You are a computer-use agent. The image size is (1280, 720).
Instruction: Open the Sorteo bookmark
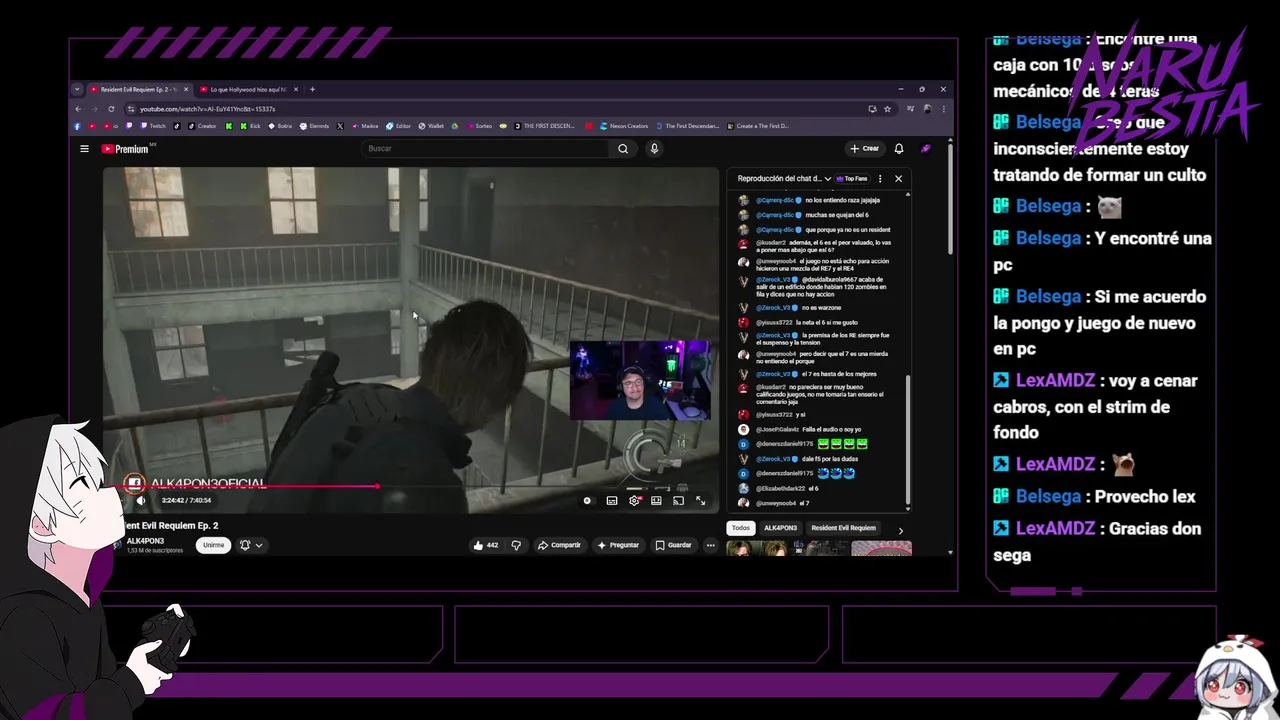pos(479,126)
